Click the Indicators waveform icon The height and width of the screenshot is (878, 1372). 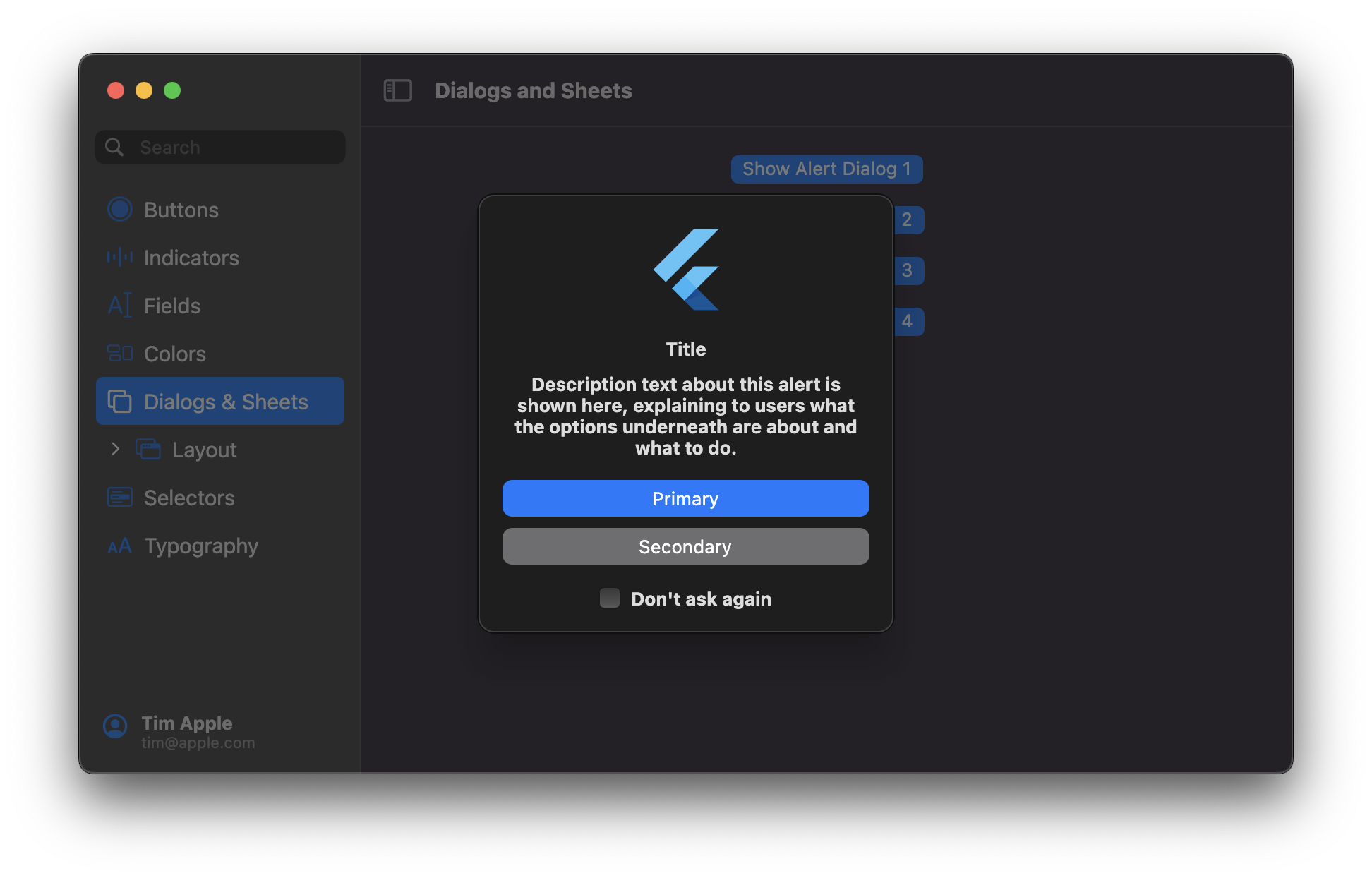click(119, 258)
